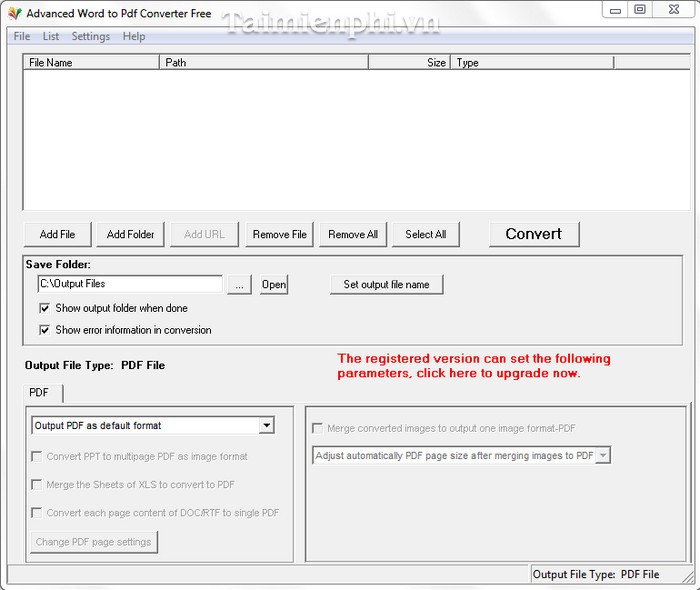Click the Remove File button

pos(279,234)
